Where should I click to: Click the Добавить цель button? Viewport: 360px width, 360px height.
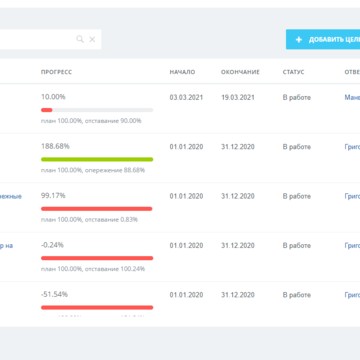[323, 40]
